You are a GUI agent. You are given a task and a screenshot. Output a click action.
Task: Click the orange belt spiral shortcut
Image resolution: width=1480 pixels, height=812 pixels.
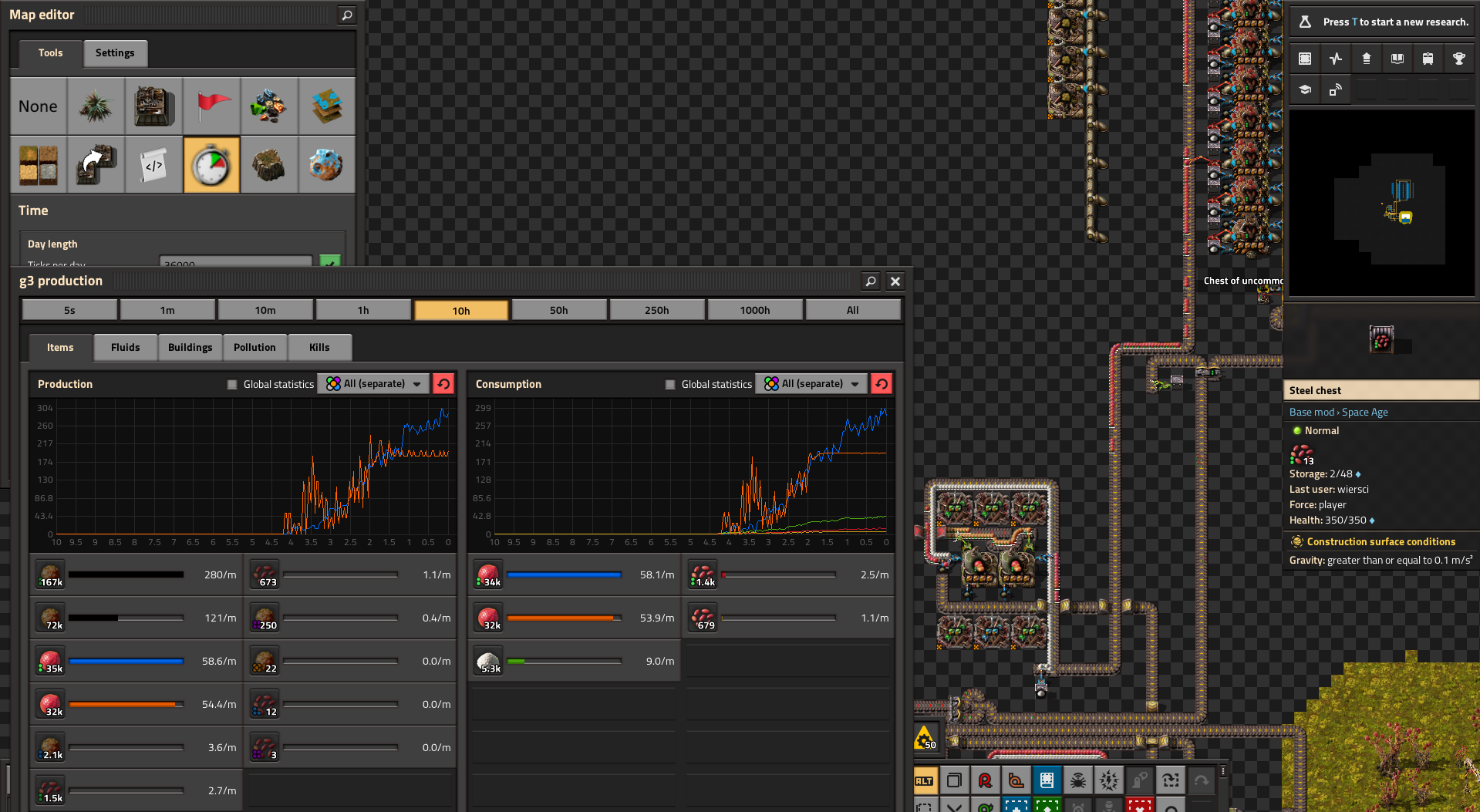(1016, 780)
